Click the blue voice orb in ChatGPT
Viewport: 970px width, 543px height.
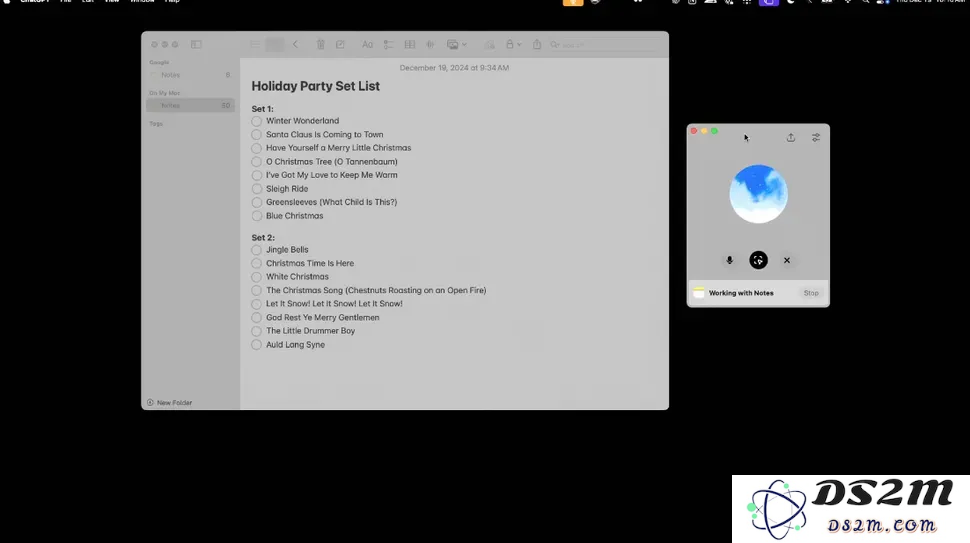pyautogui.click(x=758, y=194)
